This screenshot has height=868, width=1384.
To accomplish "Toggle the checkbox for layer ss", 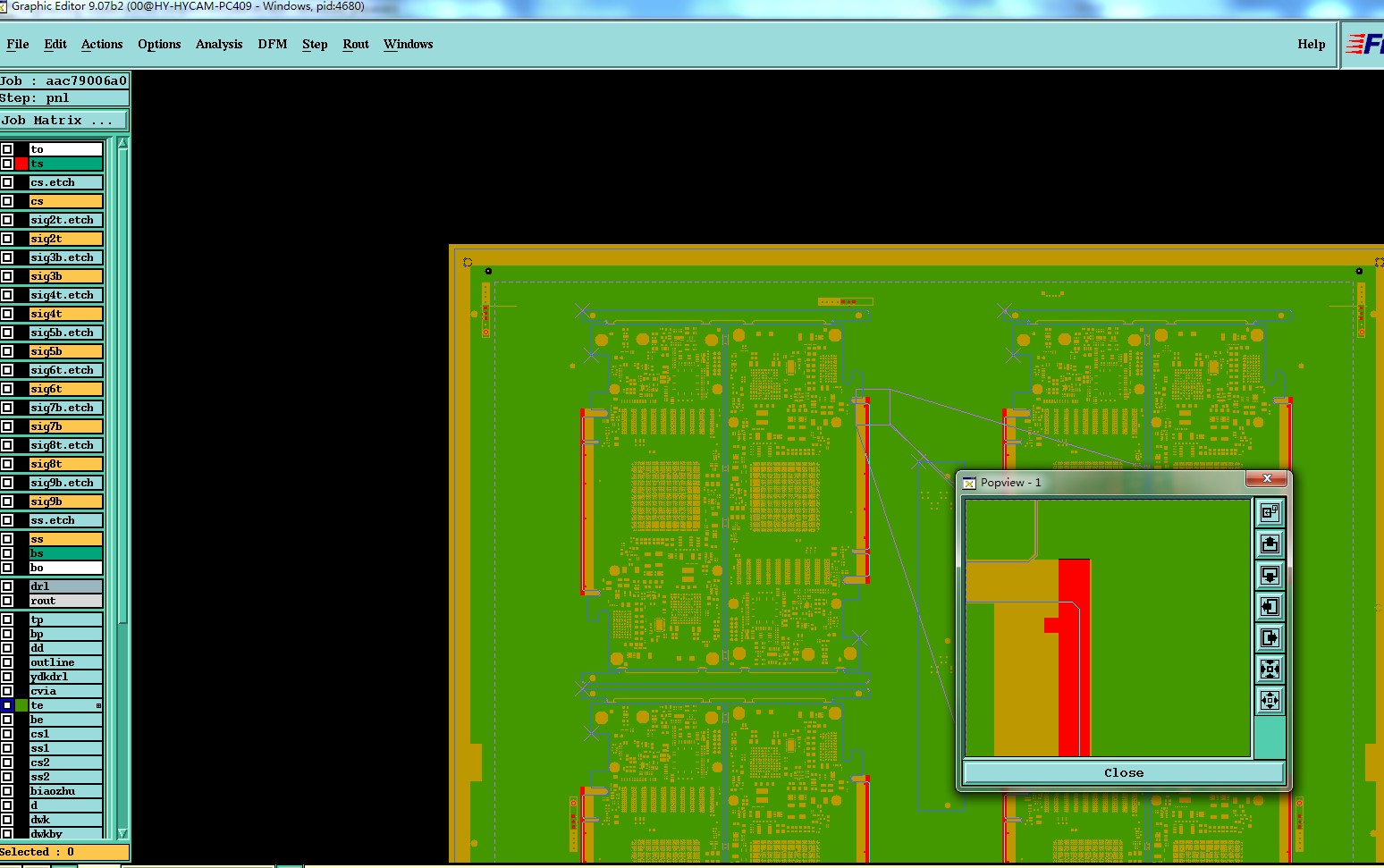I will point(7,539).
